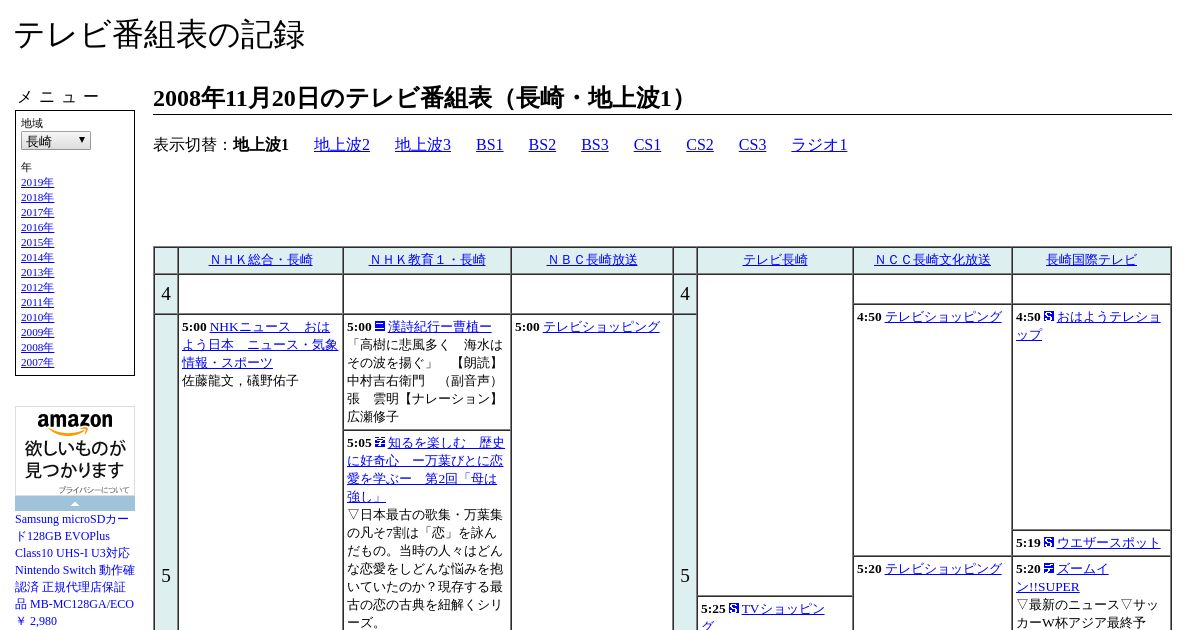The image size is (1200, 630).
Task: Click the icon beside ズームイン!!SUPER
Action: point(1049,568)
